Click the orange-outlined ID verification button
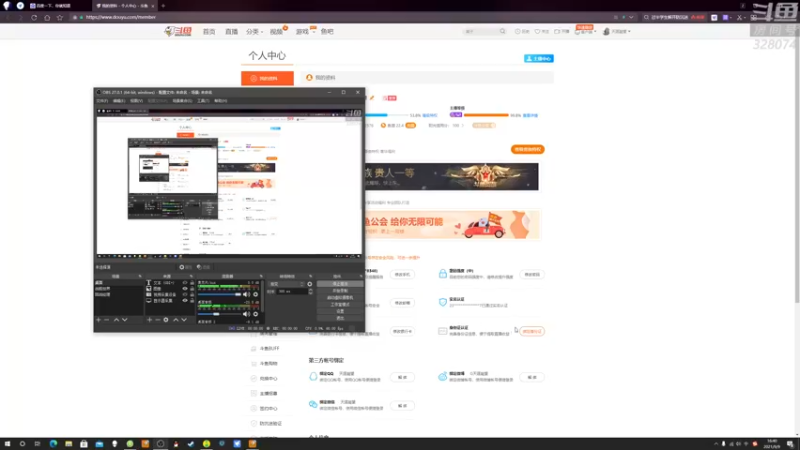The height and width of the screenshot is (450, 800). pyautogui.click(x=532, y=331)
